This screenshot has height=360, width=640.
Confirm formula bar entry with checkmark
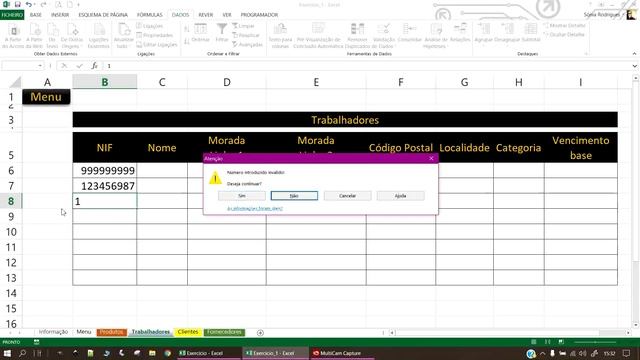[79, 66]
